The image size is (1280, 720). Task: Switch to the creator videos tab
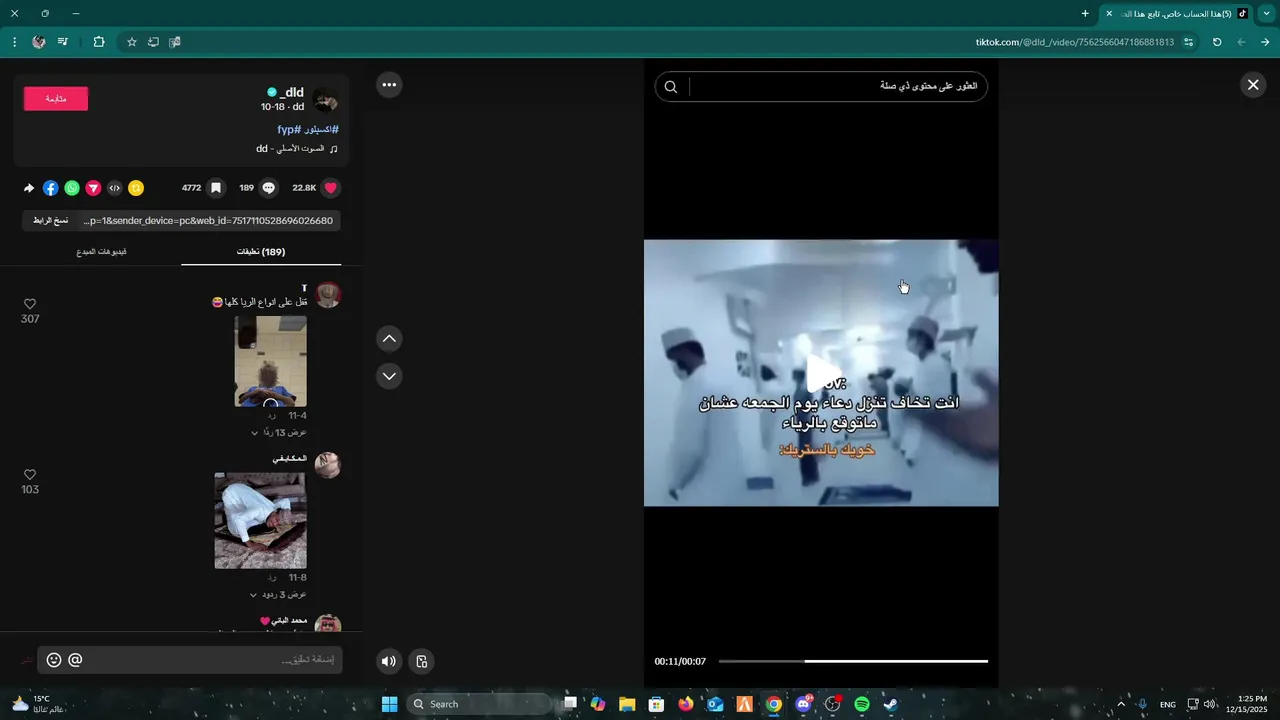(x=101, y=252)
